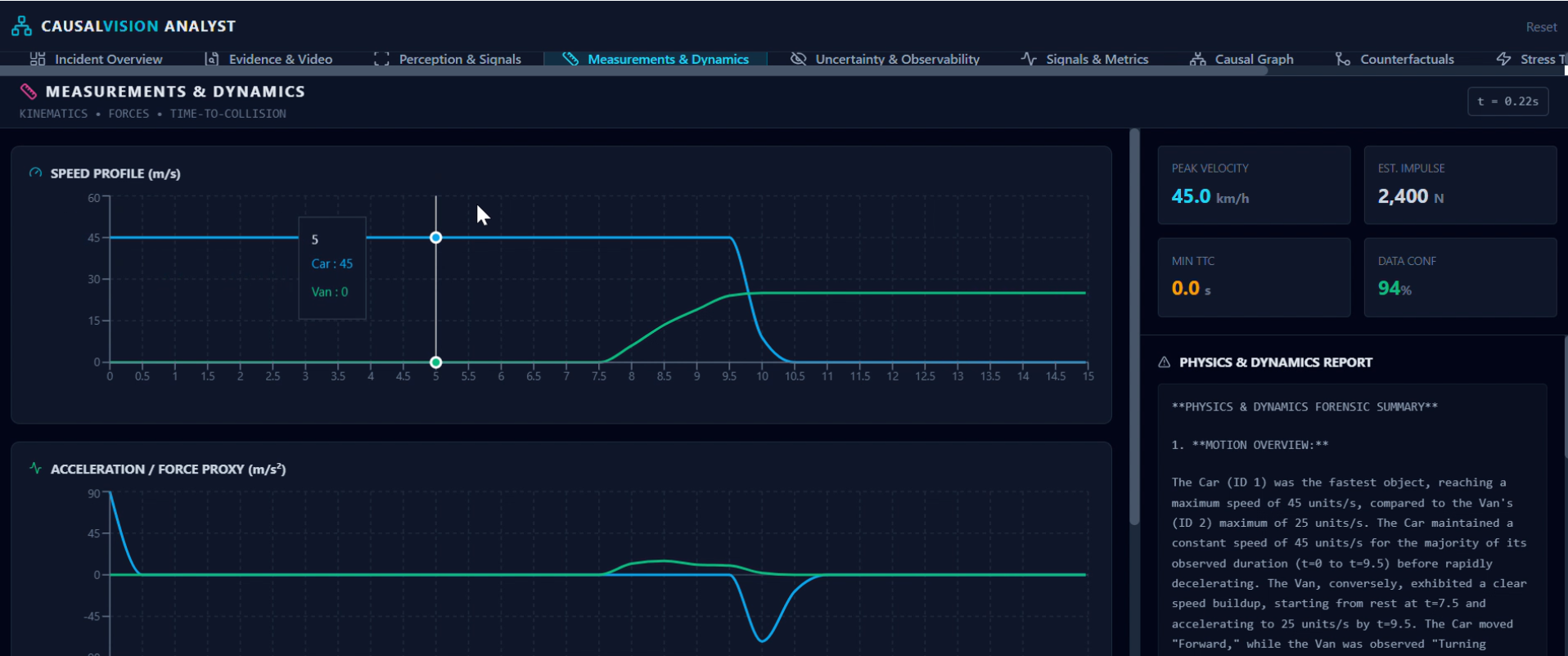Click the speedometer icon next to Speed Profile
Viewport: 1568px width, 656px height.
(35, 173)
